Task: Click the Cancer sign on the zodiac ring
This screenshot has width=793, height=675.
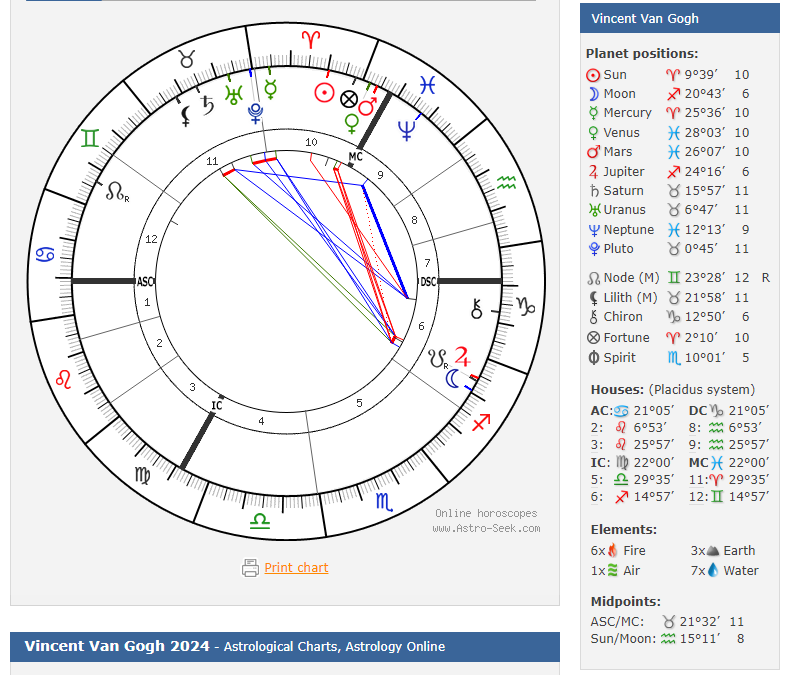Action: [45, 254]
